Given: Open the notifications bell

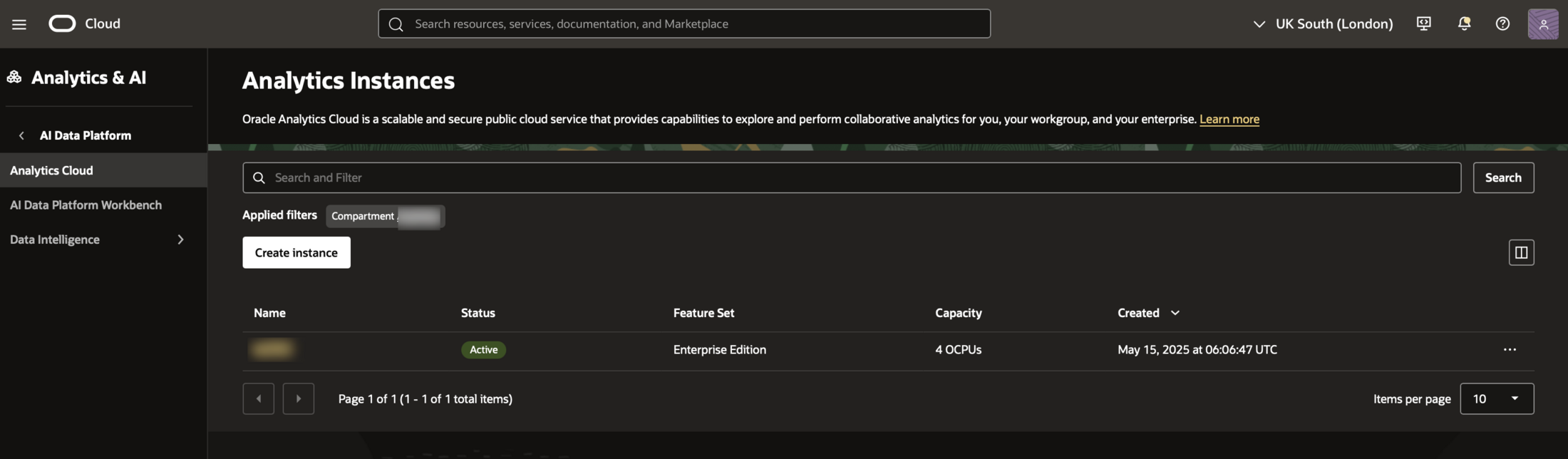Looking at the screenshot, I should (x=1464, y=24).
